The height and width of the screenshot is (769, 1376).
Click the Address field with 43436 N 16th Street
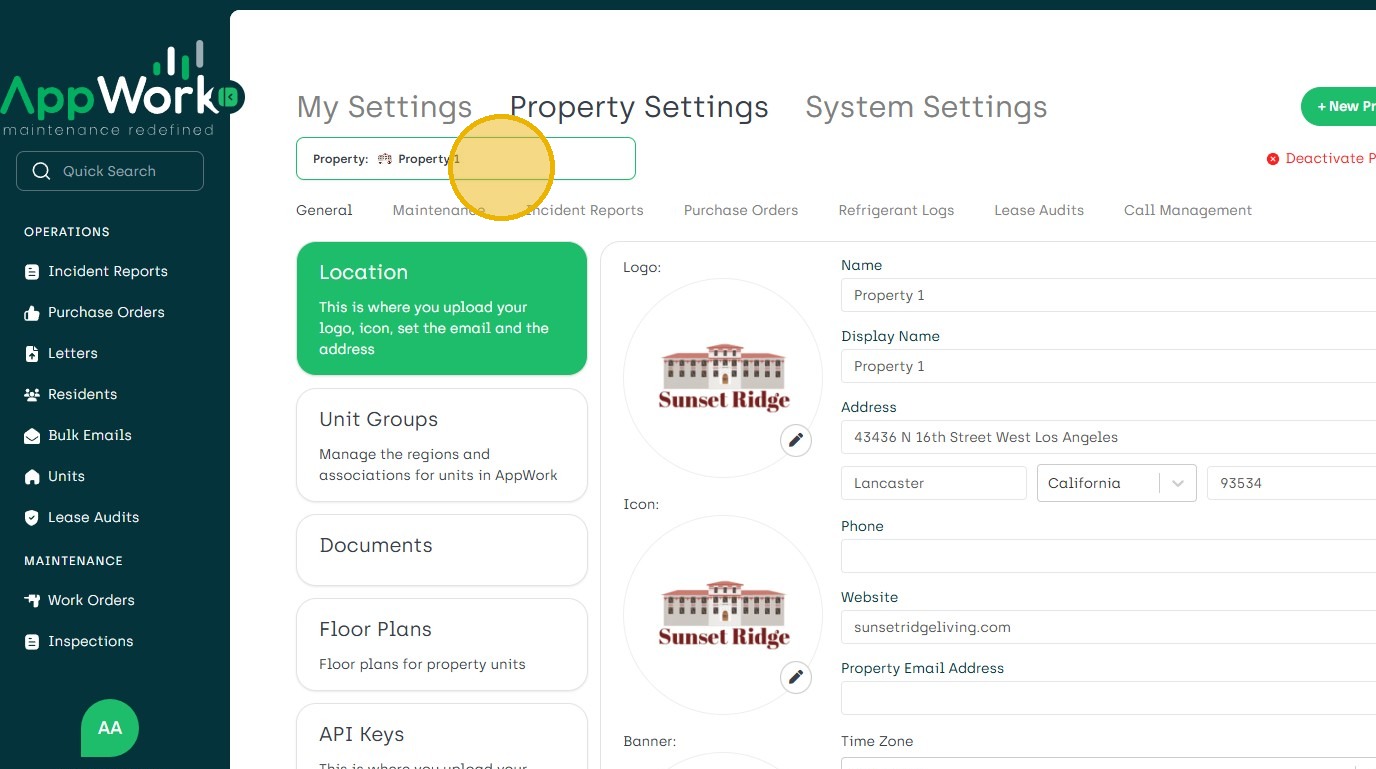(1108, 437)
